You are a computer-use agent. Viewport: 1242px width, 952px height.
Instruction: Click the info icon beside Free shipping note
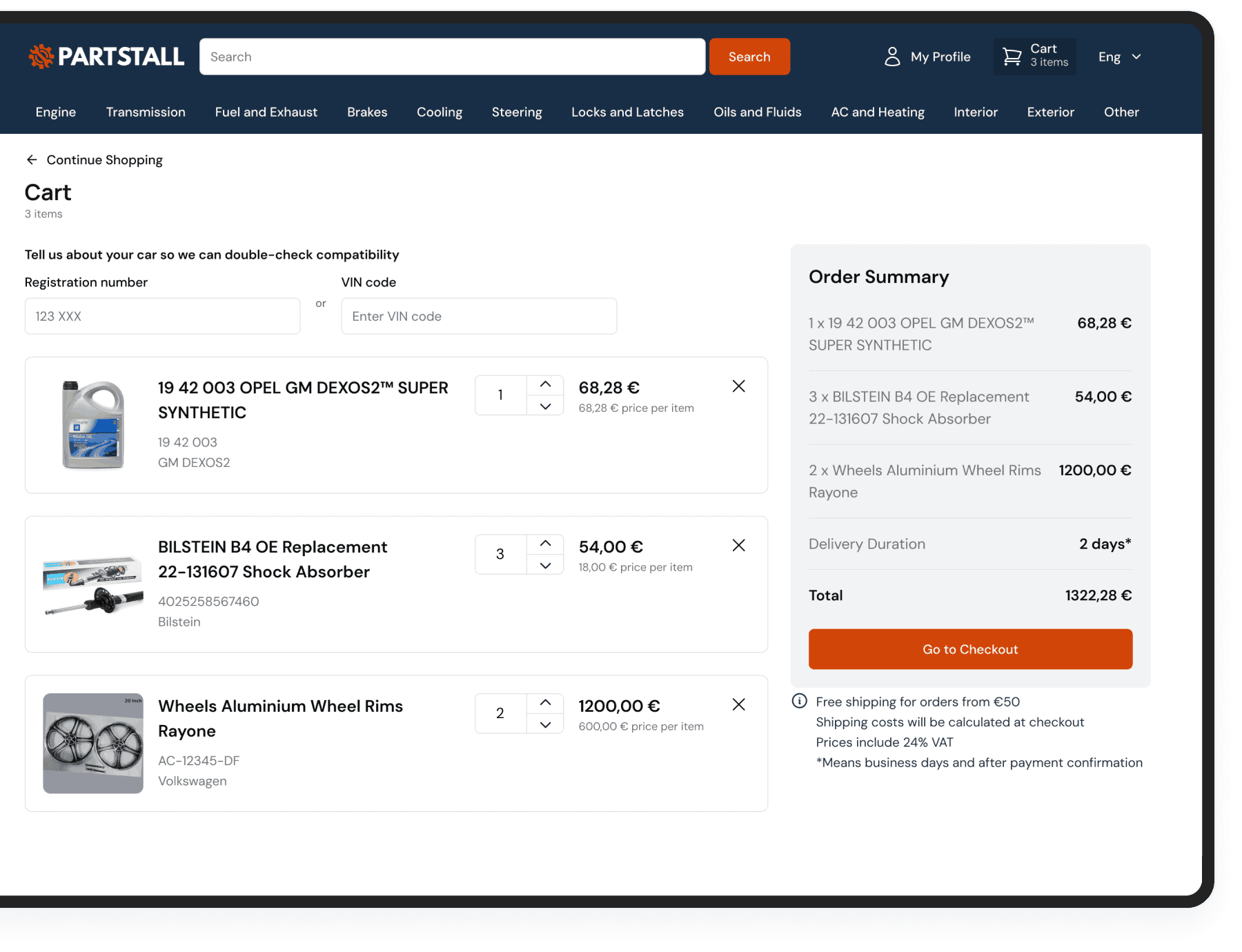[800, 701]
